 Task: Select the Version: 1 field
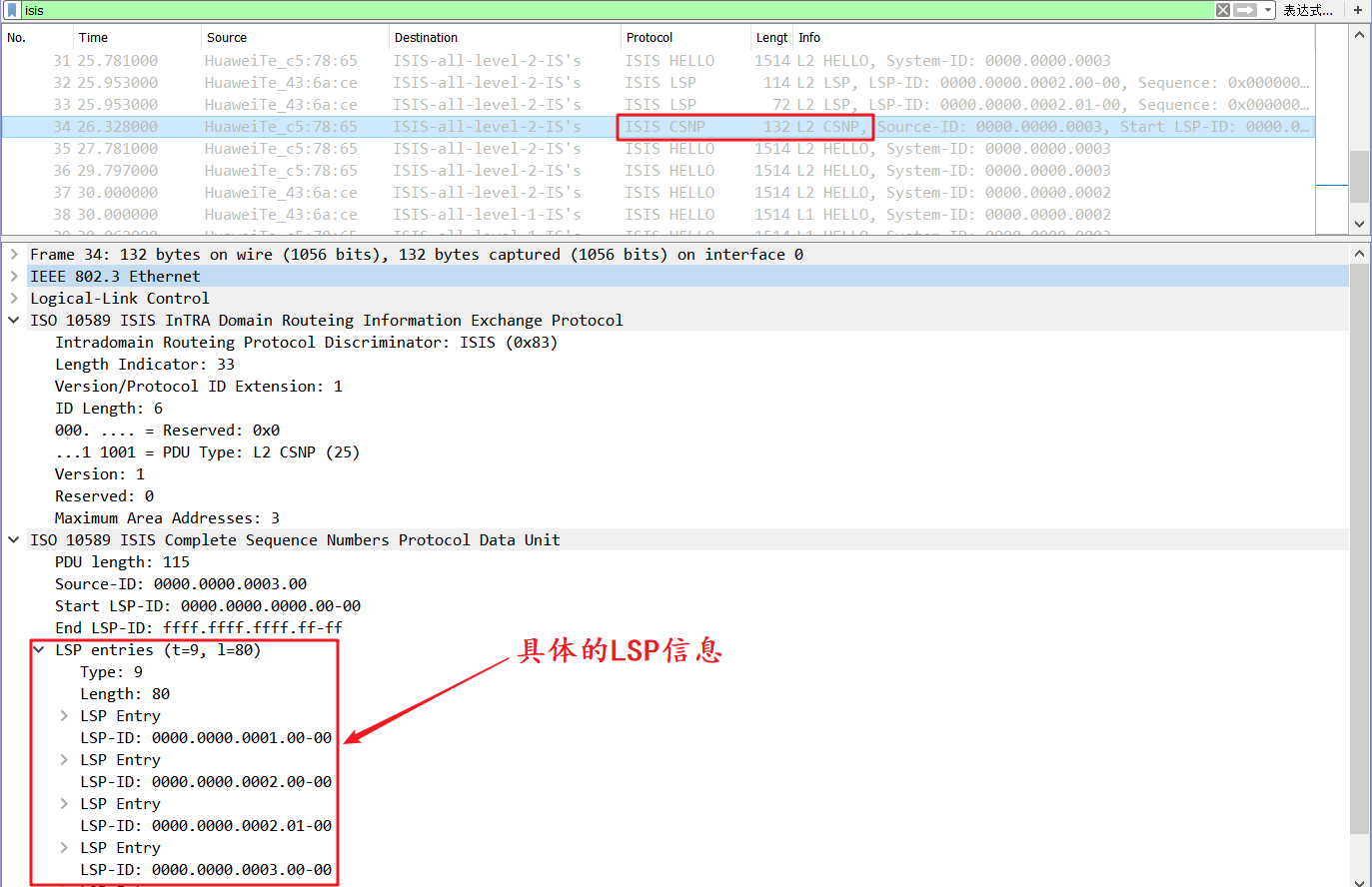point(100,474)
